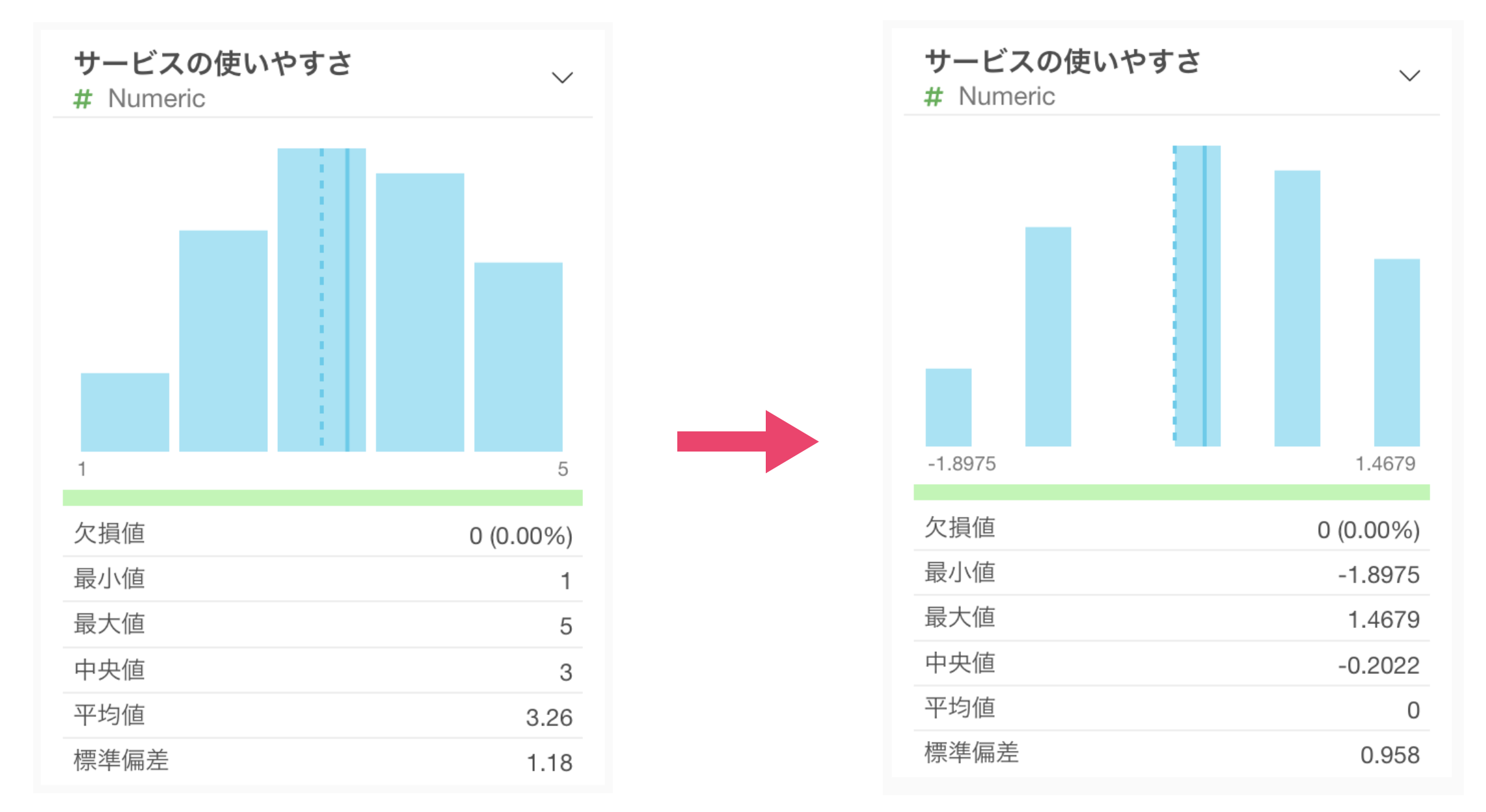Click the dashed median line in left histogram
This screenshot has width=1486, height=812.
coord(321,300)
